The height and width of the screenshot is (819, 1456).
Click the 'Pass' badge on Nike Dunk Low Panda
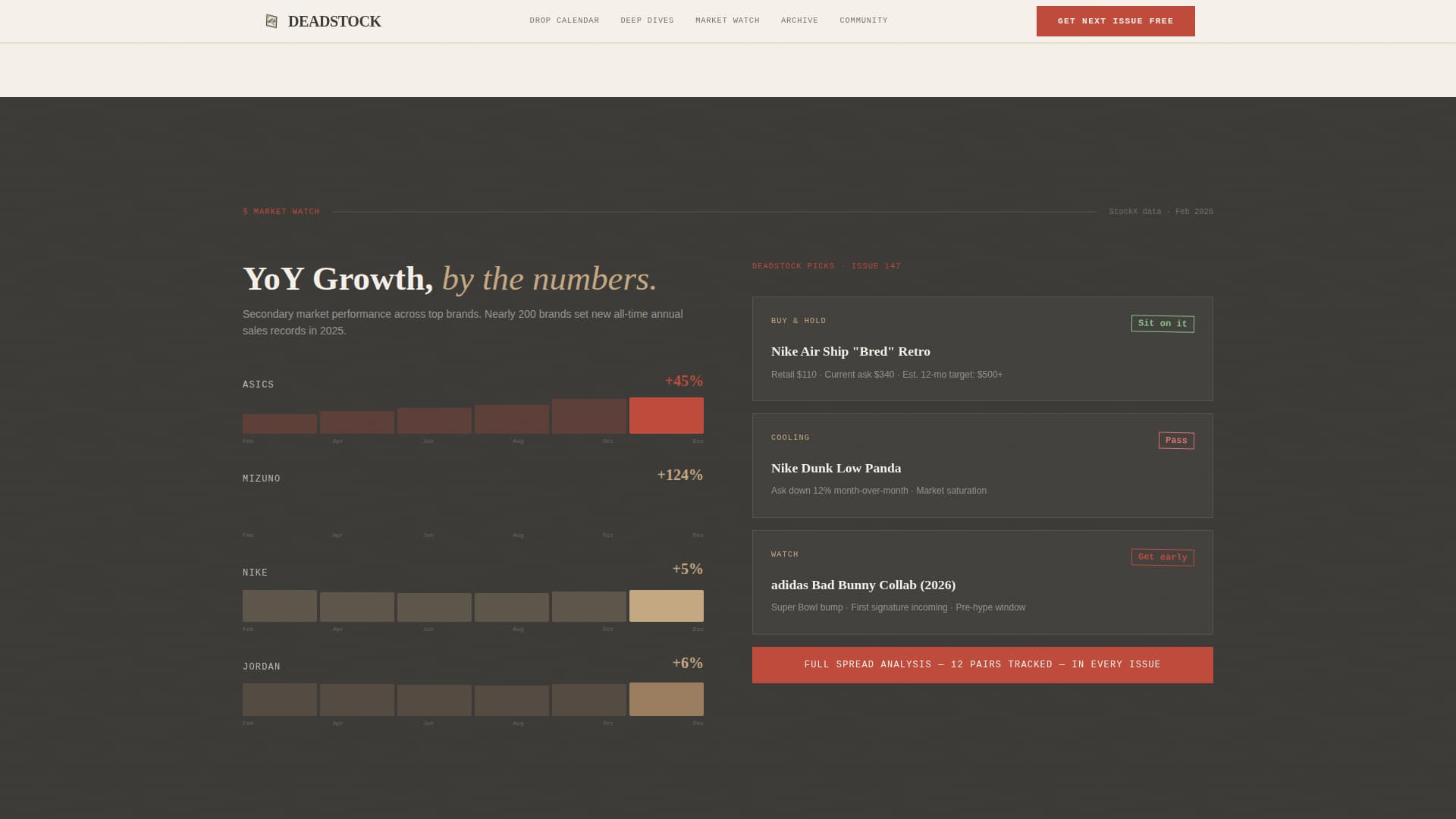point(1175,440)
